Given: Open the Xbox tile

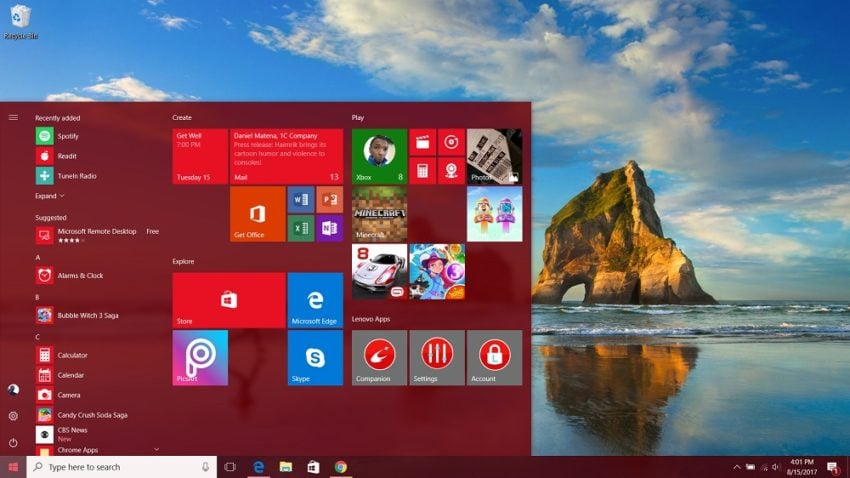Looking at the screenshot, I should [x=379, y=157].
